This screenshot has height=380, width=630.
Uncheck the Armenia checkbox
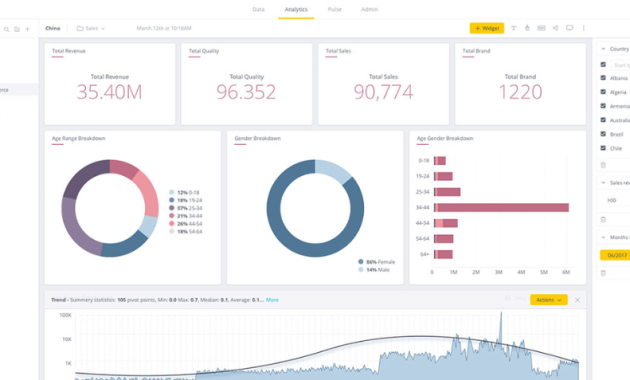pyautogui.click(x=603, y=106)
